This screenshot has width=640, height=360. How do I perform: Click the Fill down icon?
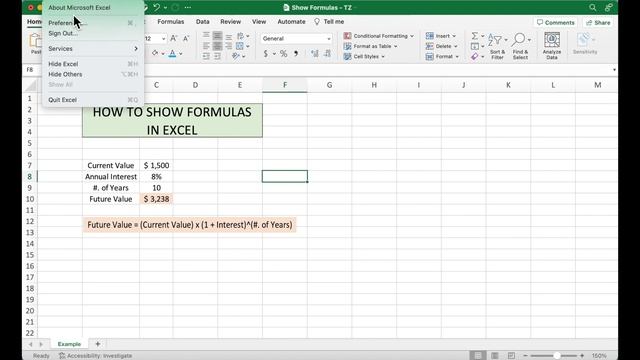pyautogui.click(x=475, y=46)
